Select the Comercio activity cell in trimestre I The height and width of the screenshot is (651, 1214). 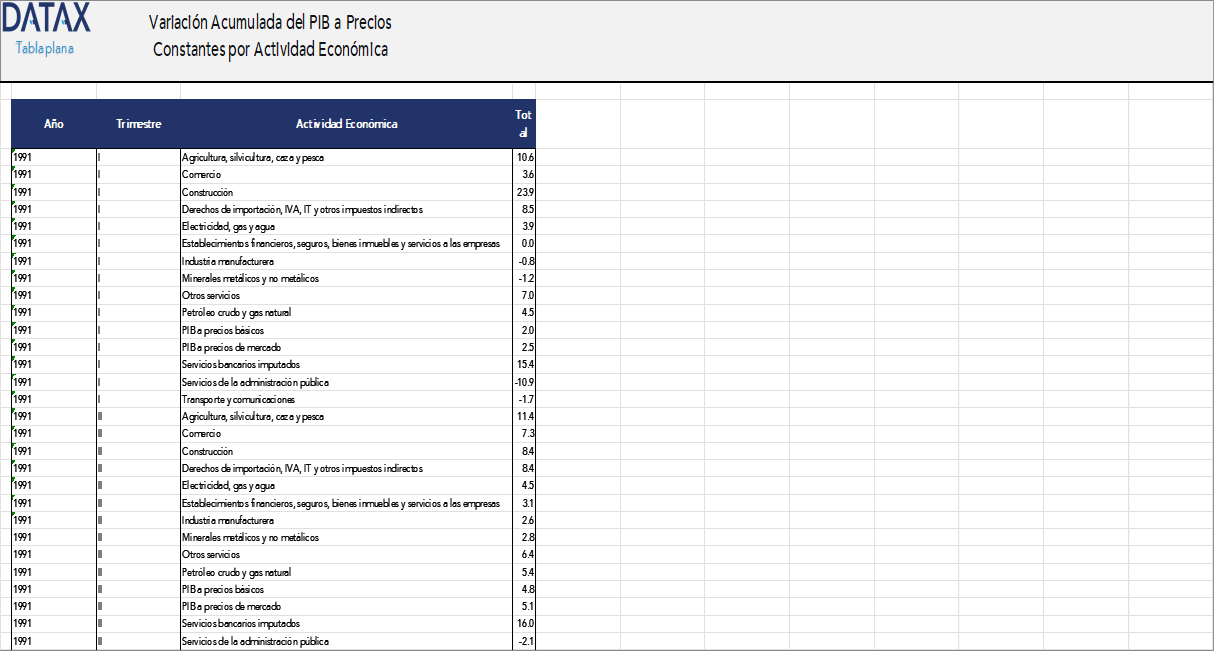tap(200, 174)
